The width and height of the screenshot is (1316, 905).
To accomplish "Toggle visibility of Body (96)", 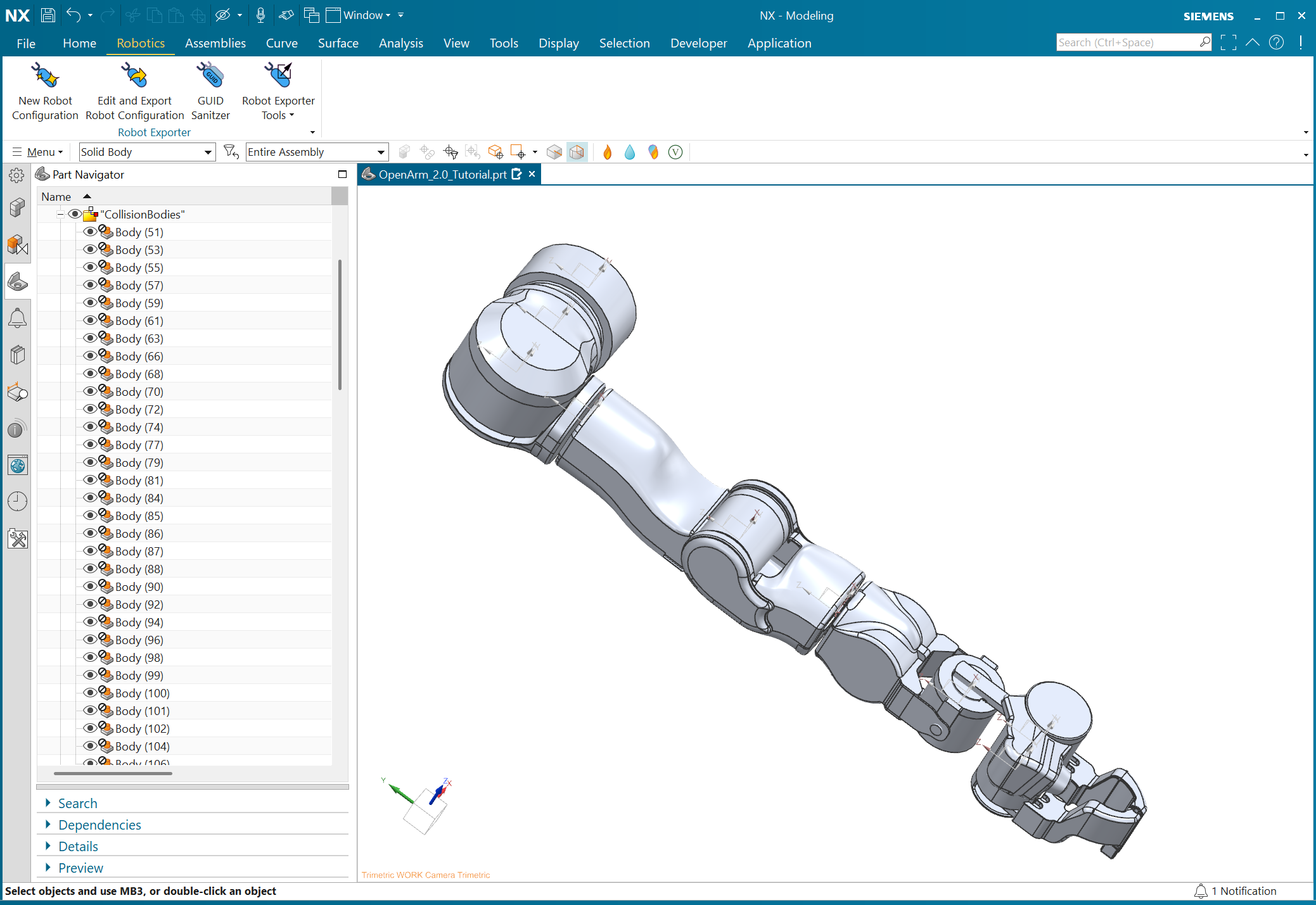I will coord(90,640).
